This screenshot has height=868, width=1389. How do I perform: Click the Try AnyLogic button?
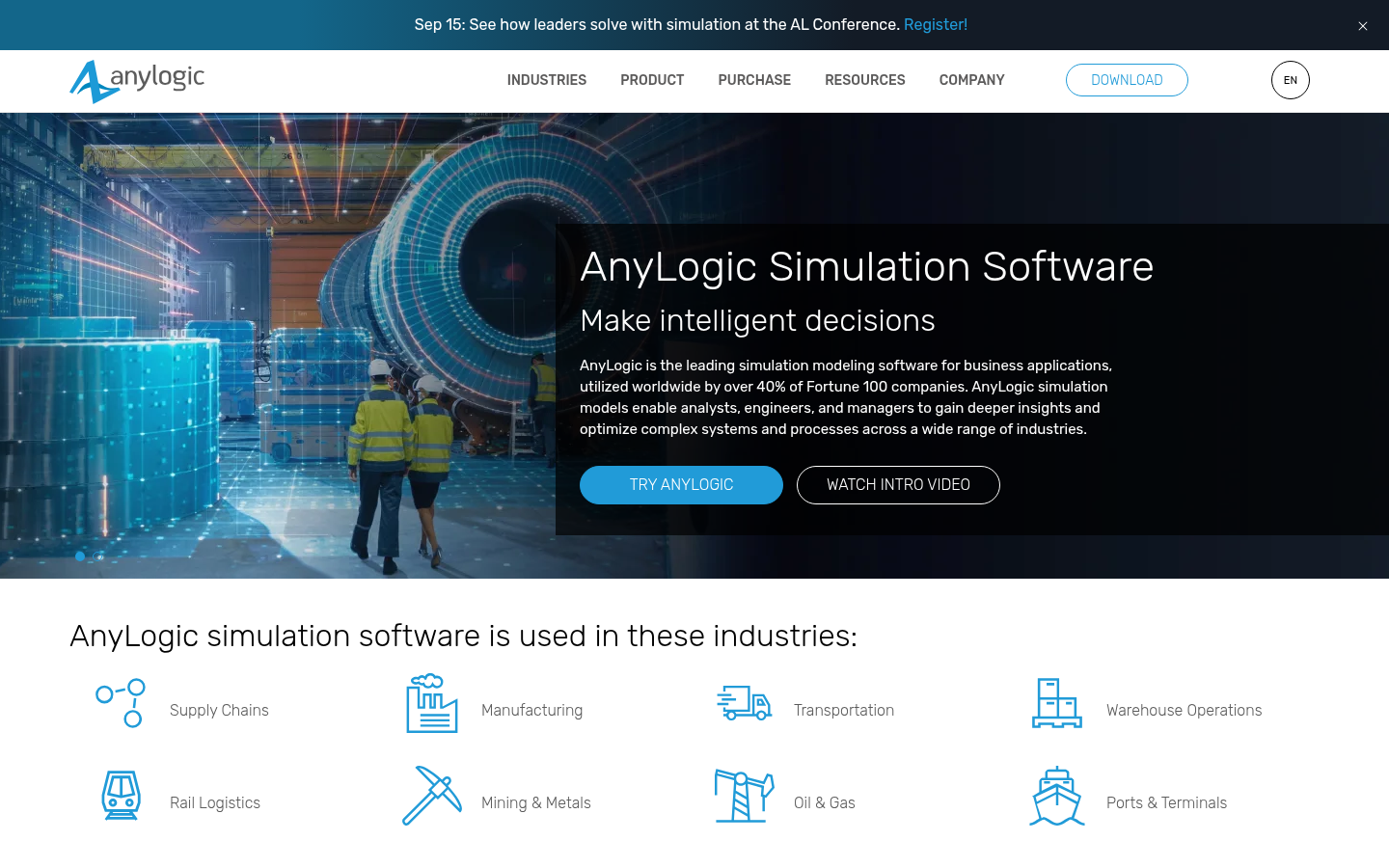tap(681, 485)
